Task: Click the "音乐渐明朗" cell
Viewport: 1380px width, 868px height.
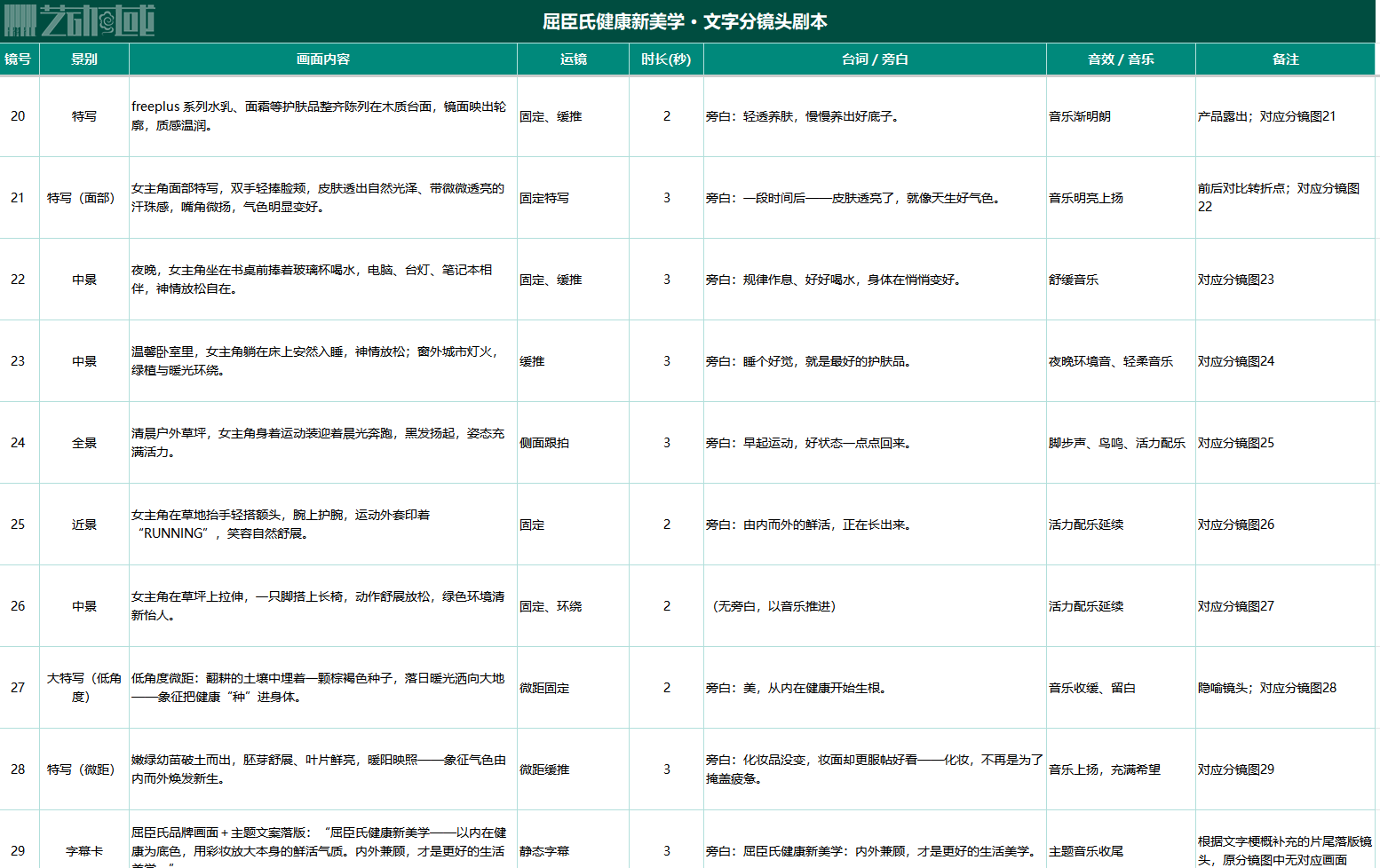Action: pyautogui.click(x=1121, y=116)
